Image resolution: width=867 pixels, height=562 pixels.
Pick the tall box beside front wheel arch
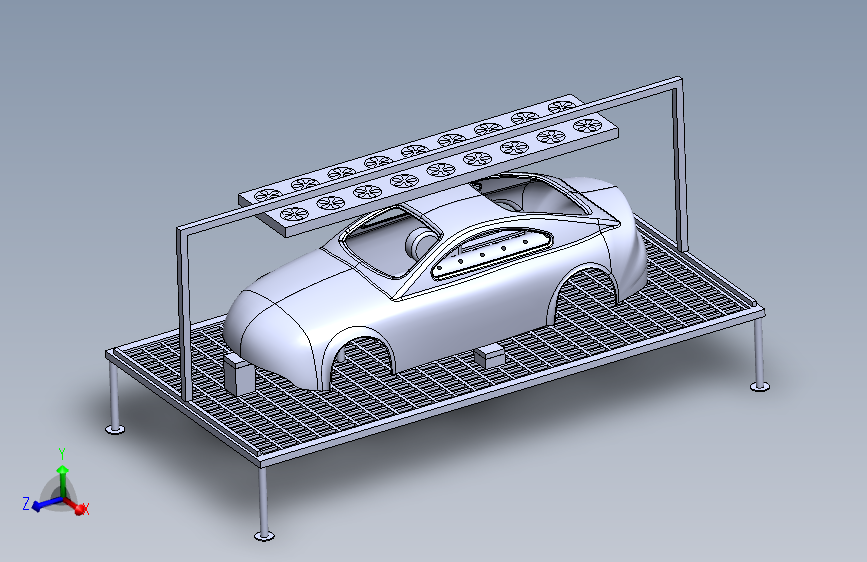239,374
